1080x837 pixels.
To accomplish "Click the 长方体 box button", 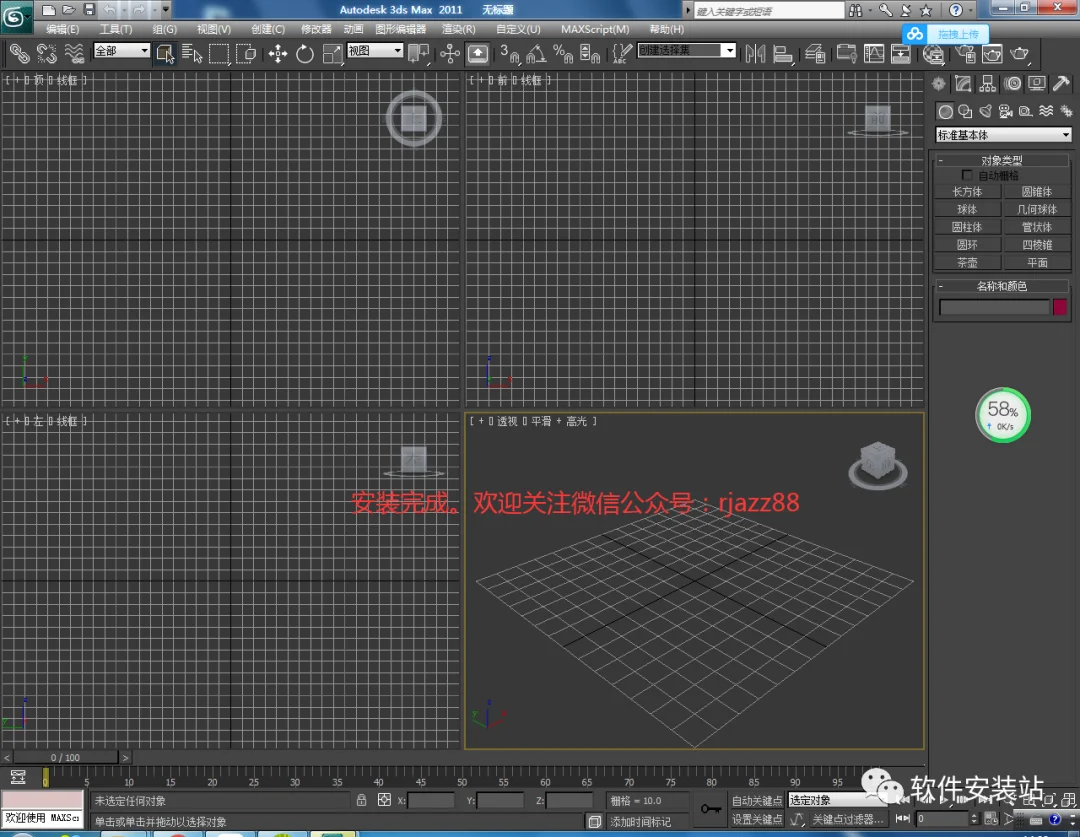I will (x=967, y=192).
